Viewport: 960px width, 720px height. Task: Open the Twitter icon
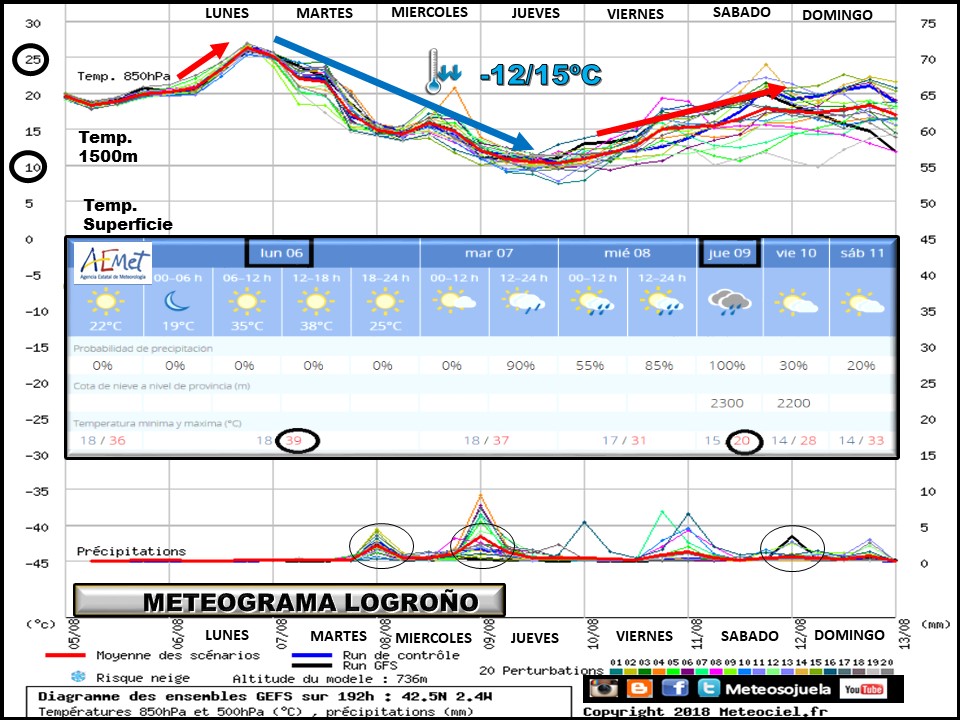click(708, 688)
